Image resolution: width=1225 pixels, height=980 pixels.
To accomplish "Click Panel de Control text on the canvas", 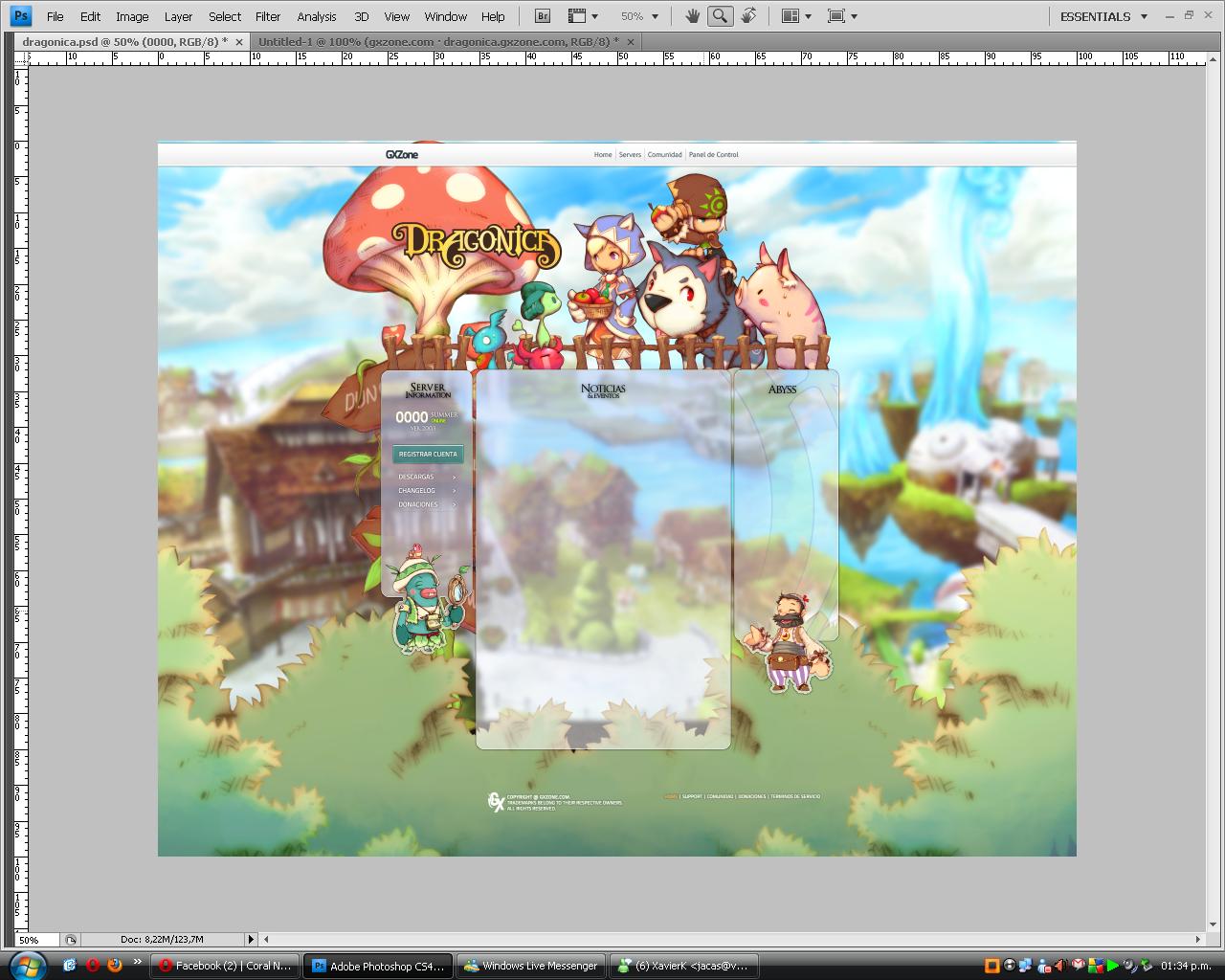I will [713, 154].
